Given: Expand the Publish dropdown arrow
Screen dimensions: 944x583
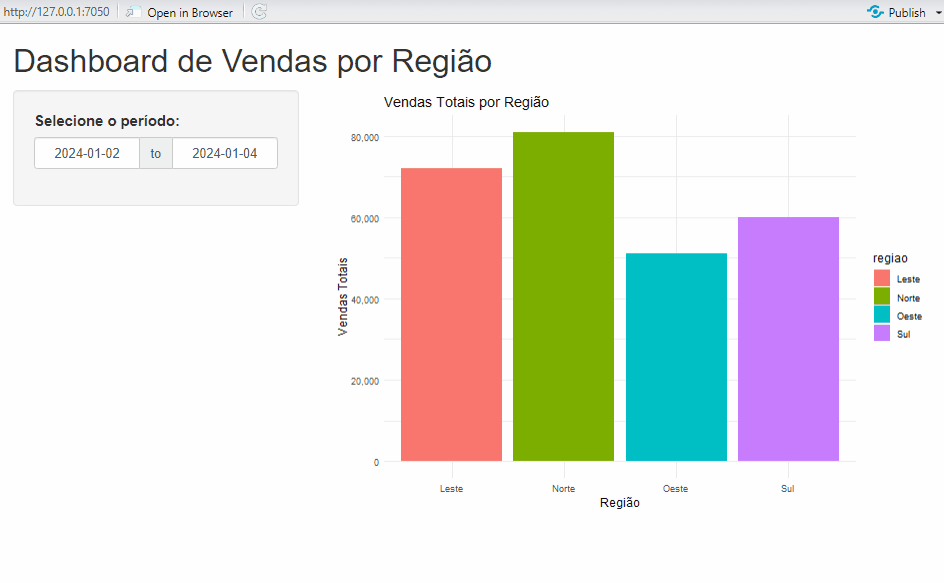Looking at the screenshot, I should [x=936, y=13].
